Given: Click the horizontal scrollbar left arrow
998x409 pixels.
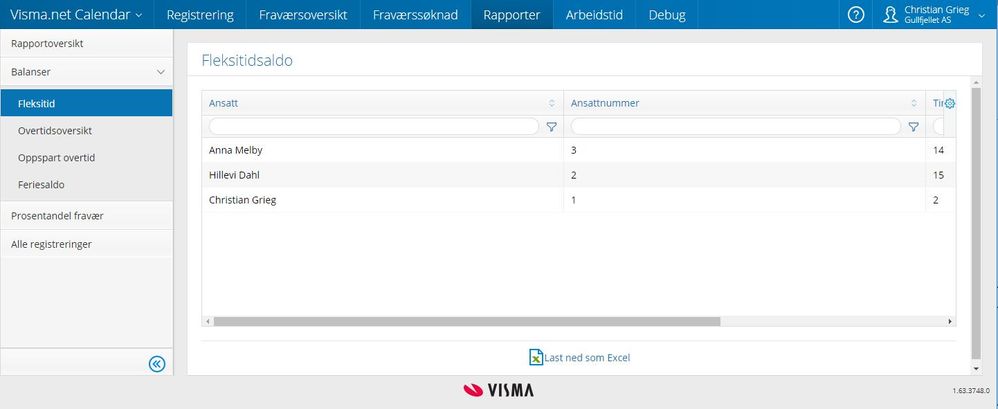Looking at the screenshot, I should [x=207, y=322].
